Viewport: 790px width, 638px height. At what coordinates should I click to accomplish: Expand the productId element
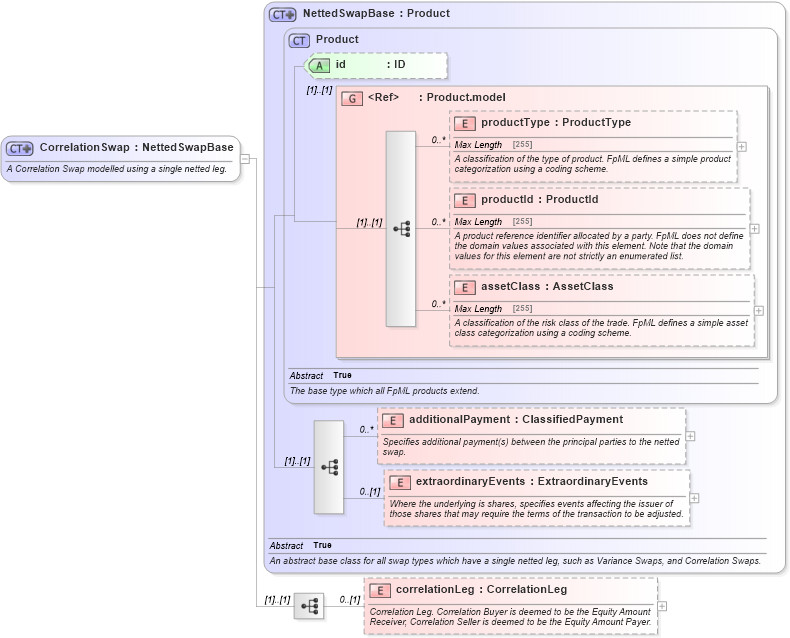(x=754, y=229)
